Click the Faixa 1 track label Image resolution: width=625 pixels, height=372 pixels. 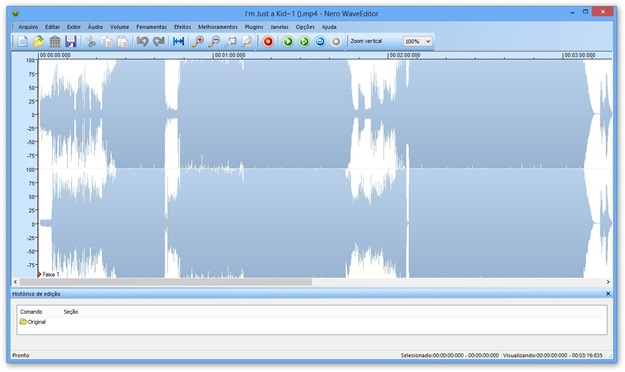pos(51,274)
